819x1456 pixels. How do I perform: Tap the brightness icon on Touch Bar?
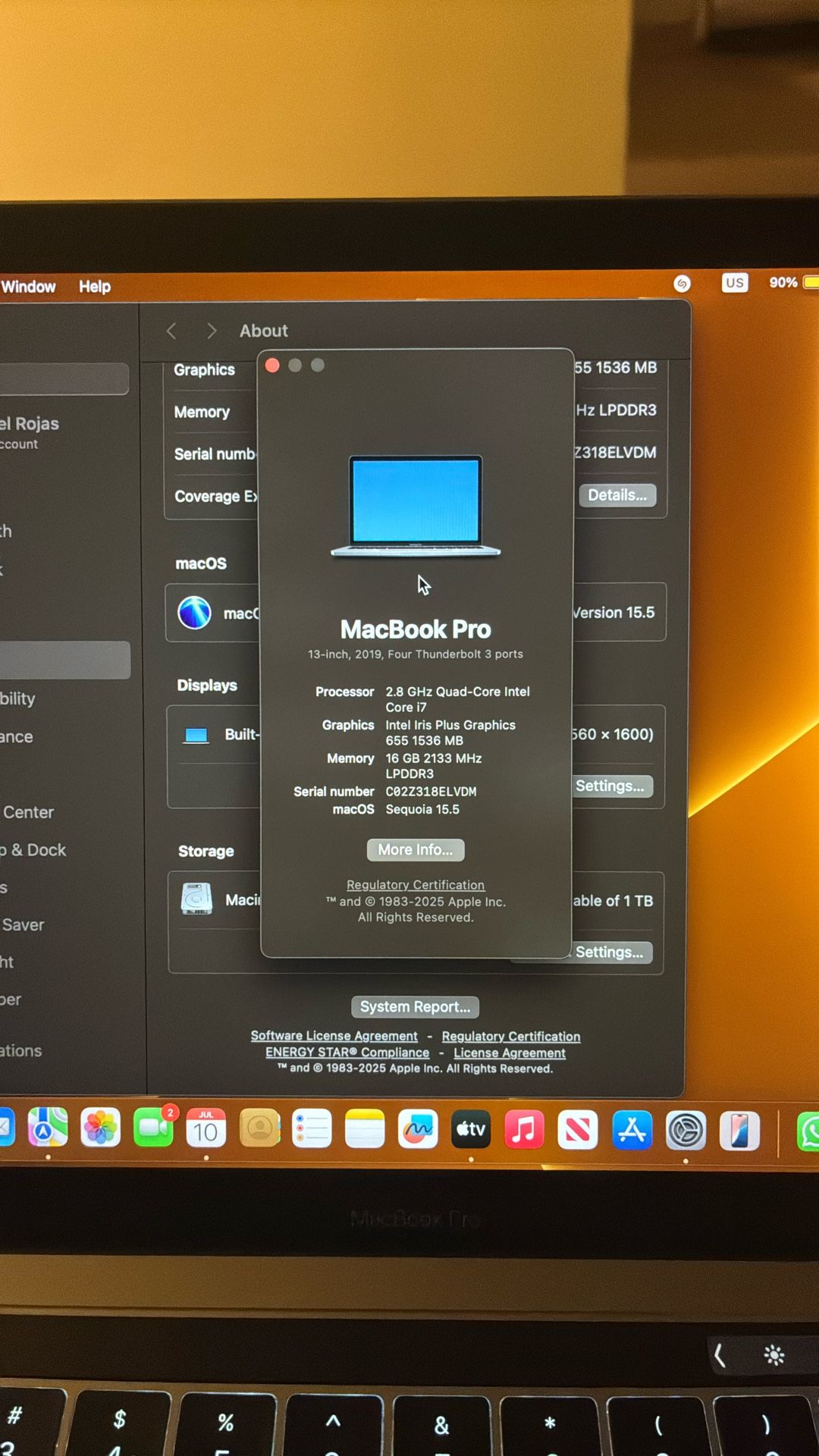[x=773, y=1355]
